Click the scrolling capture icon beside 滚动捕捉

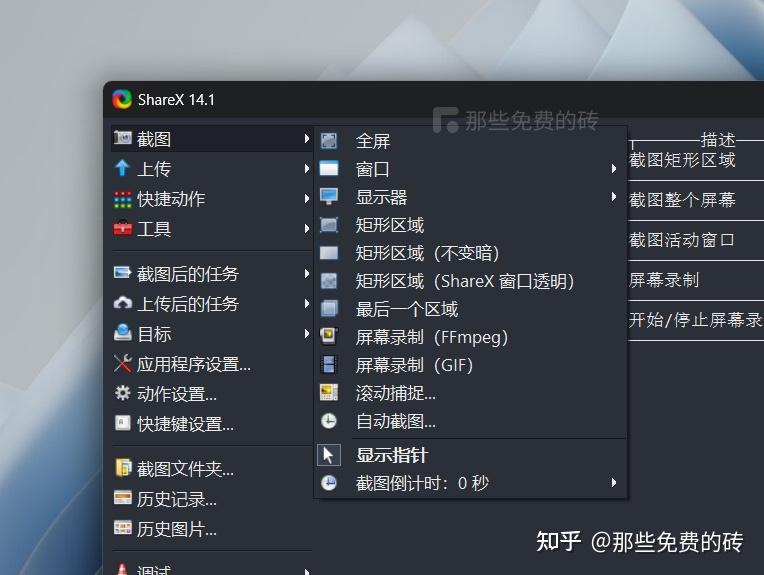click(x=329, y=392)
